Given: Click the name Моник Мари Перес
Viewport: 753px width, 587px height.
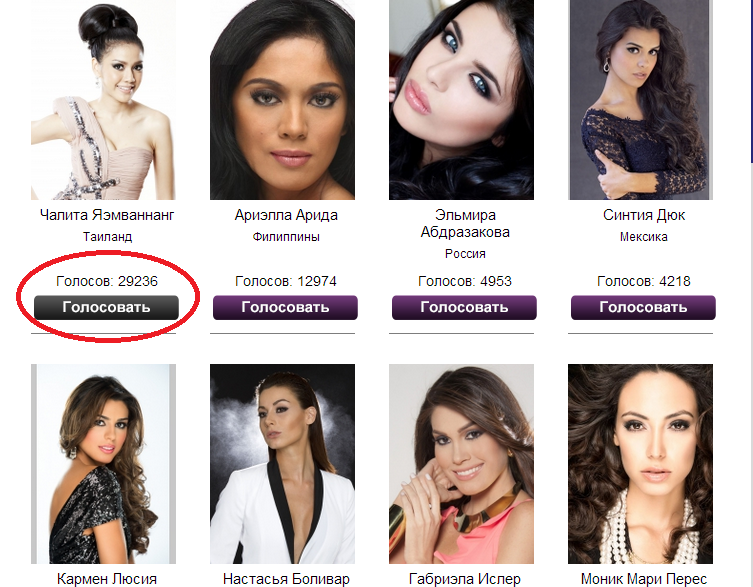Looking at the screenshot, I should pyautogui.click(x=644, y=579).
